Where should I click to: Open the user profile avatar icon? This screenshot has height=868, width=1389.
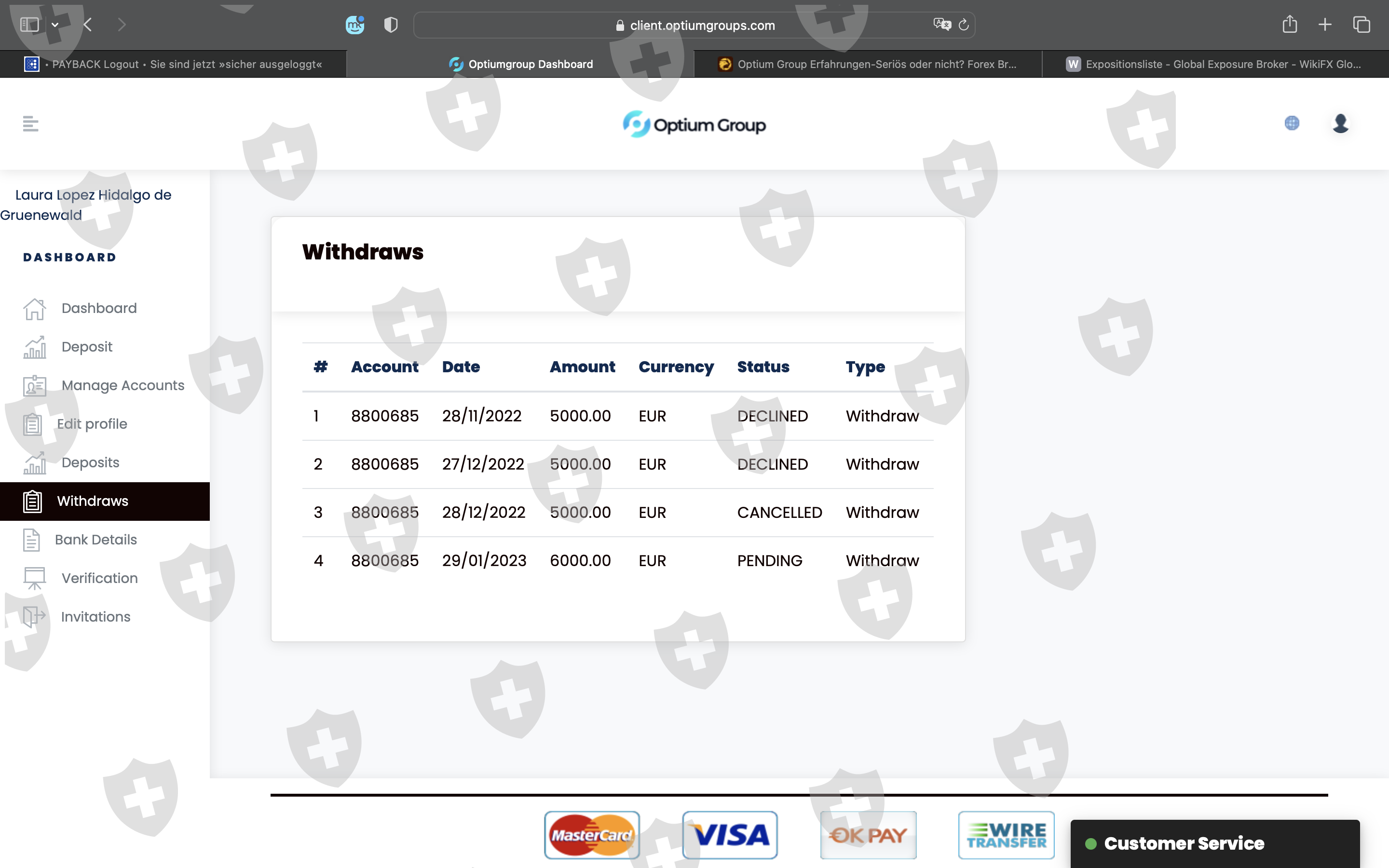pyautogui.click(x=1340, y=123)
